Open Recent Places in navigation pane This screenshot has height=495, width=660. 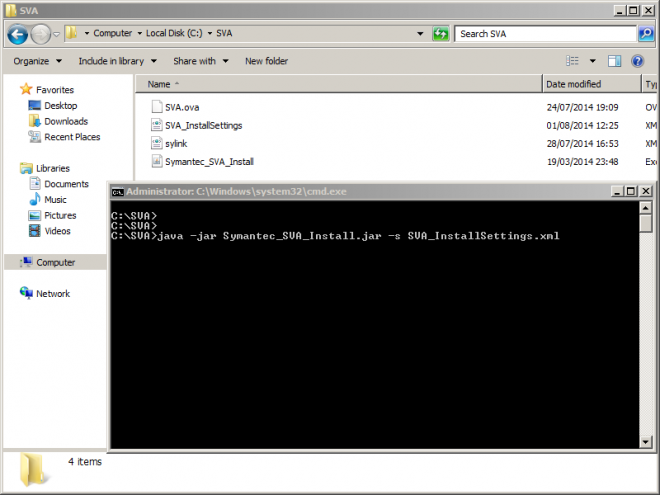(72, 137)
